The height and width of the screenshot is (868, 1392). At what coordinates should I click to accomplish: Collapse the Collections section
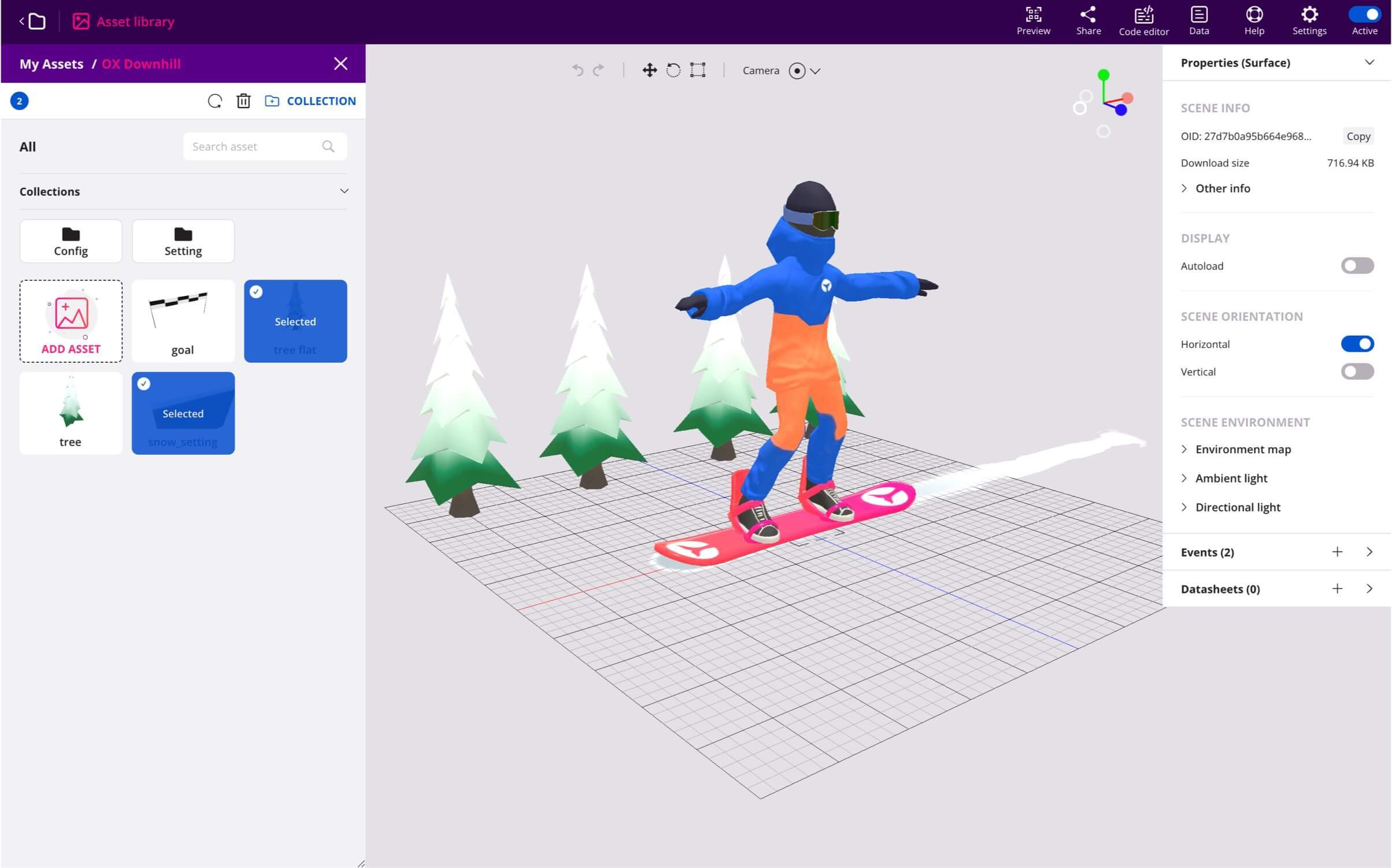[x=344, y=191]
